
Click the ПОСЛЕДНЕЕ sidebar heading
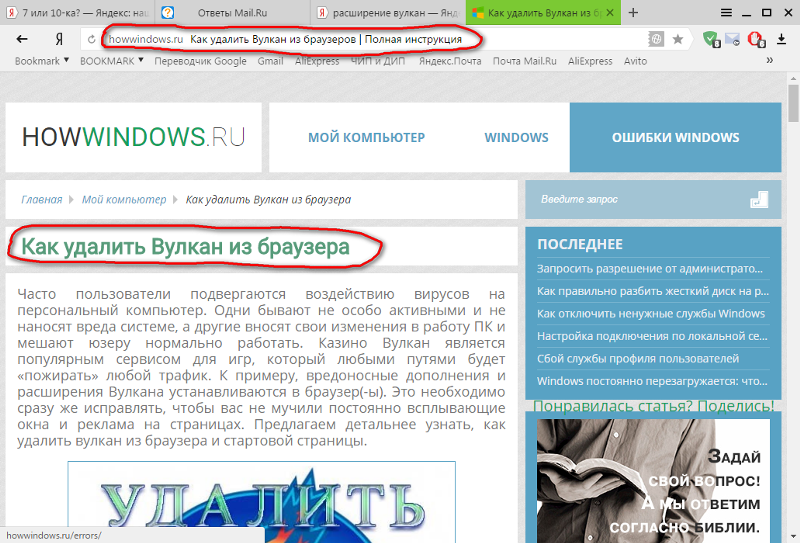point(580,244)
